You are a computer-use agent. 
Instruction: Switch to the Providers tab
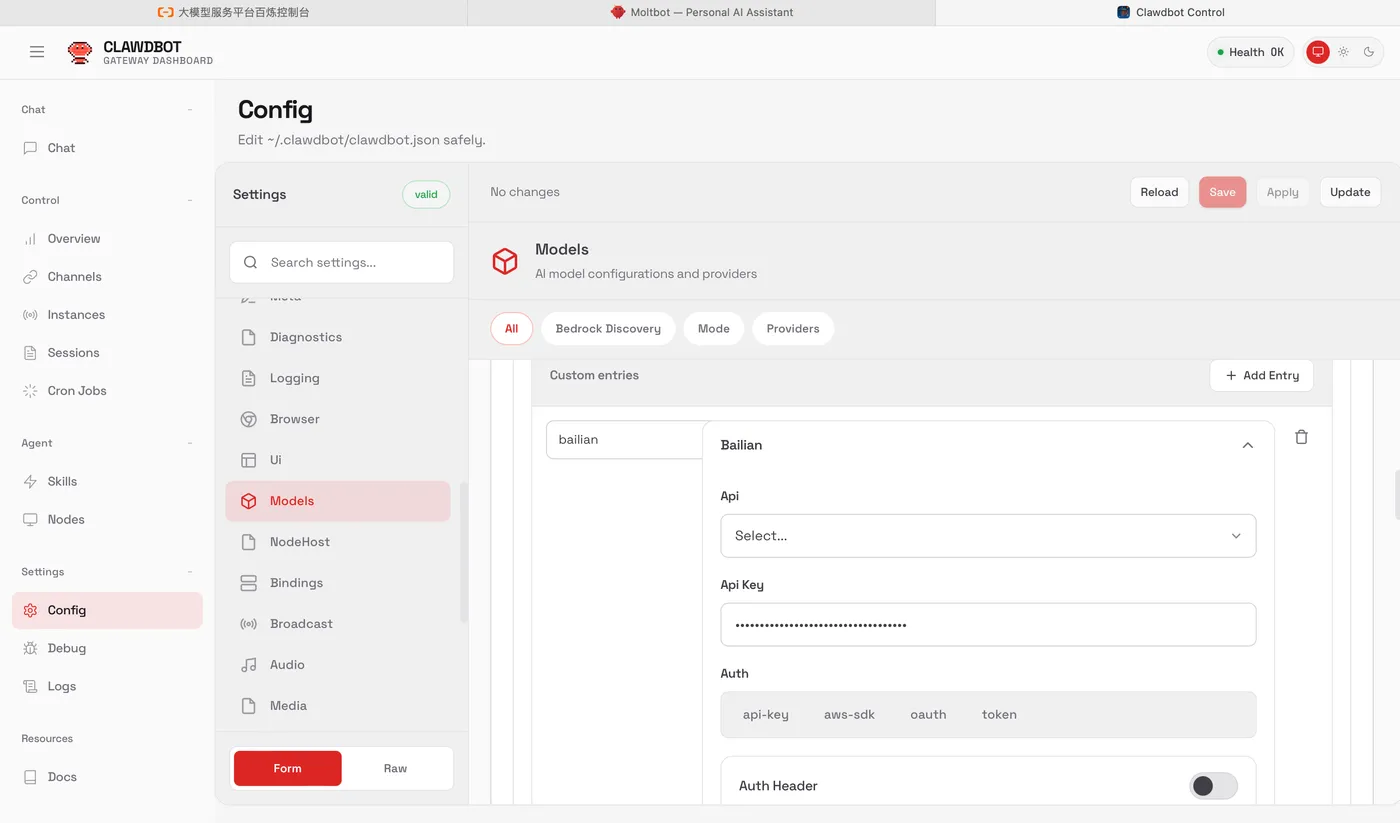click(x=792, y=329)
